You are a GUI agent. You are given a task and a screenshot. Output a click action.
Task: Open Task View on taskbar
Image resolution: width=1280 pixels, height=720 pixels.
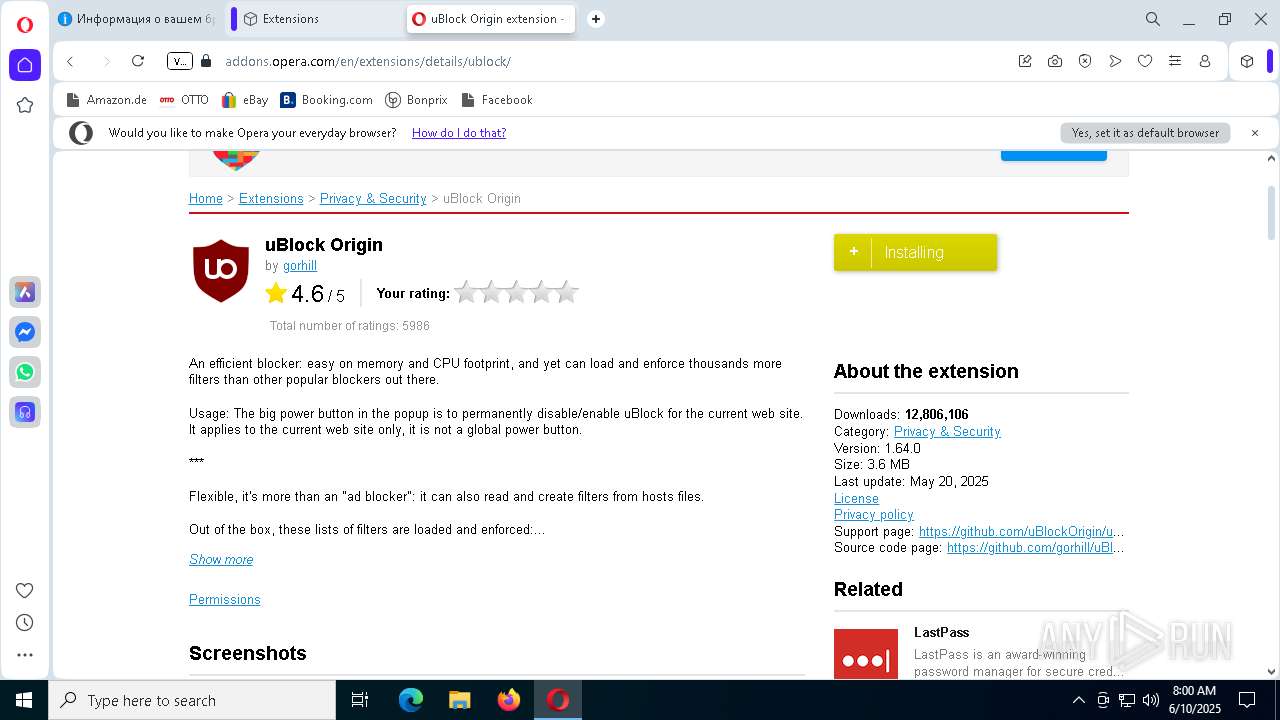coord(360,700)
